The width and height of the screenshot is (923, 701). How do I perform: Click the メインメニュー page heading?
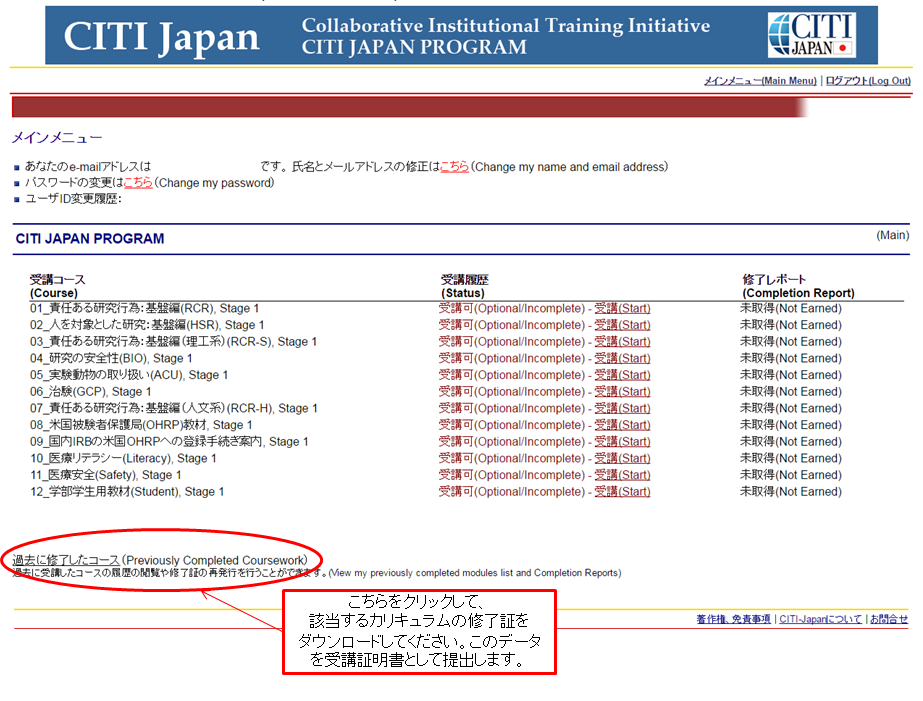click(x=57, y=138)
